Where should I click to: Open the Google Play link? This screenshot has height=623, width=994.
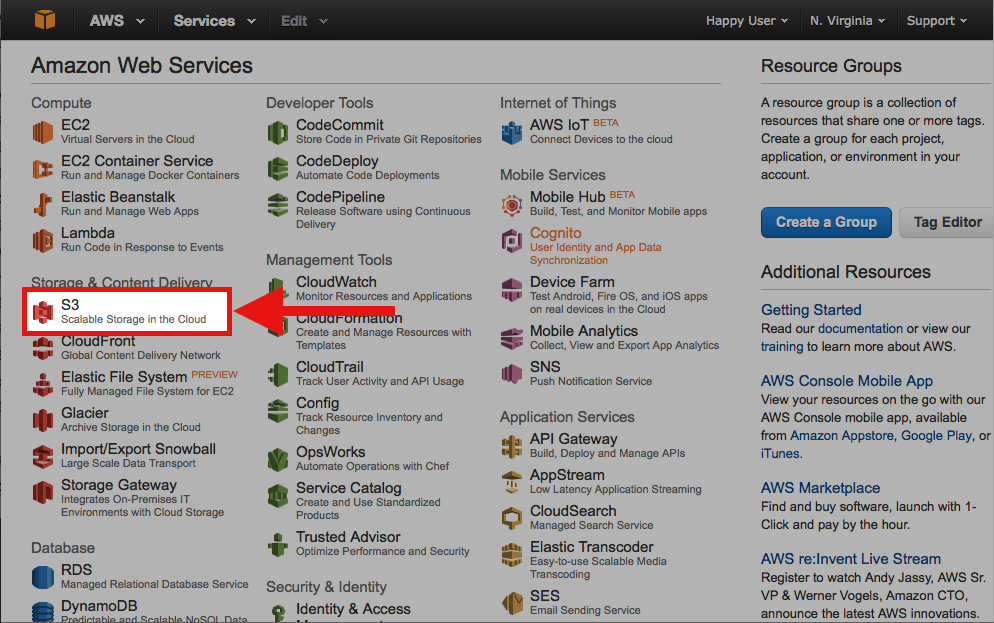coord(936,435)
